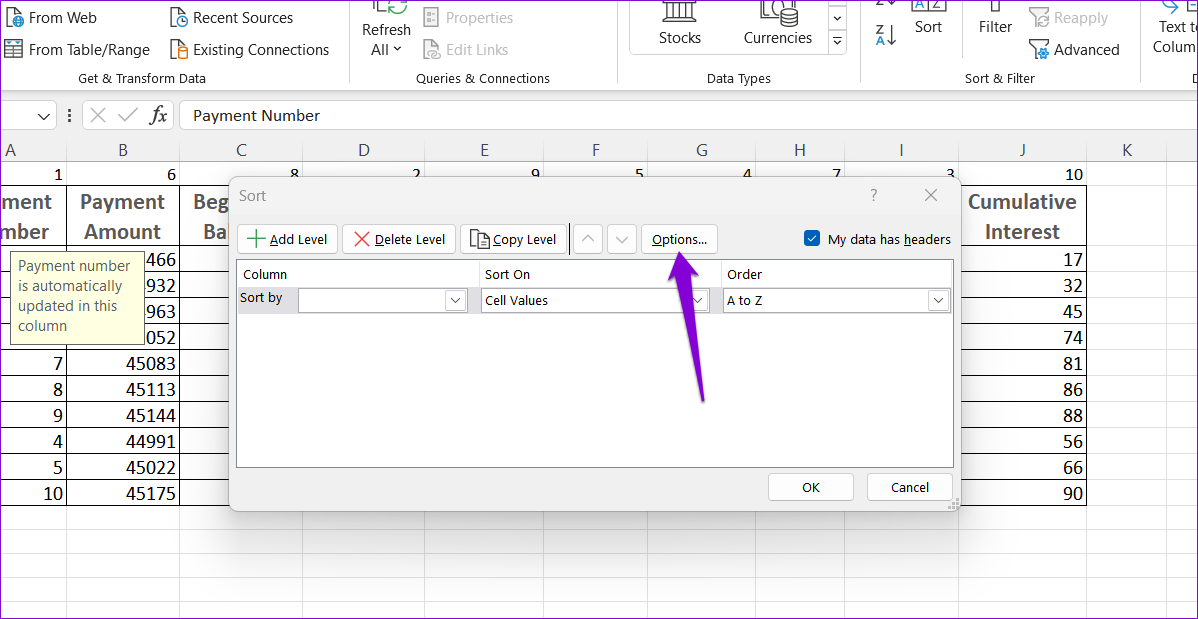Click the Insert Function fx icon
This screenshot has width=1198, height=619.
(158, 116)
